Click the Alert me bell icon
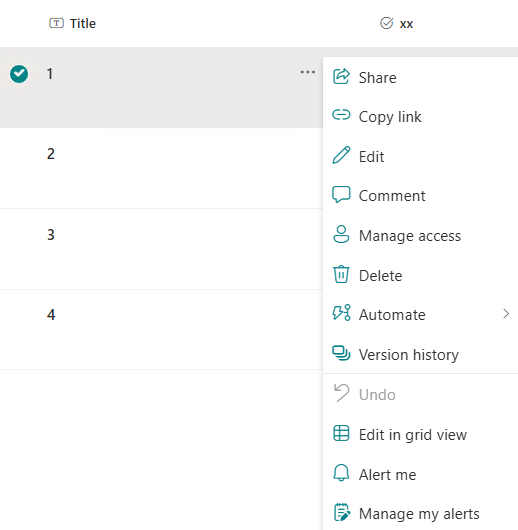This screenshot has height=530, width=518. tap(341, 473)
